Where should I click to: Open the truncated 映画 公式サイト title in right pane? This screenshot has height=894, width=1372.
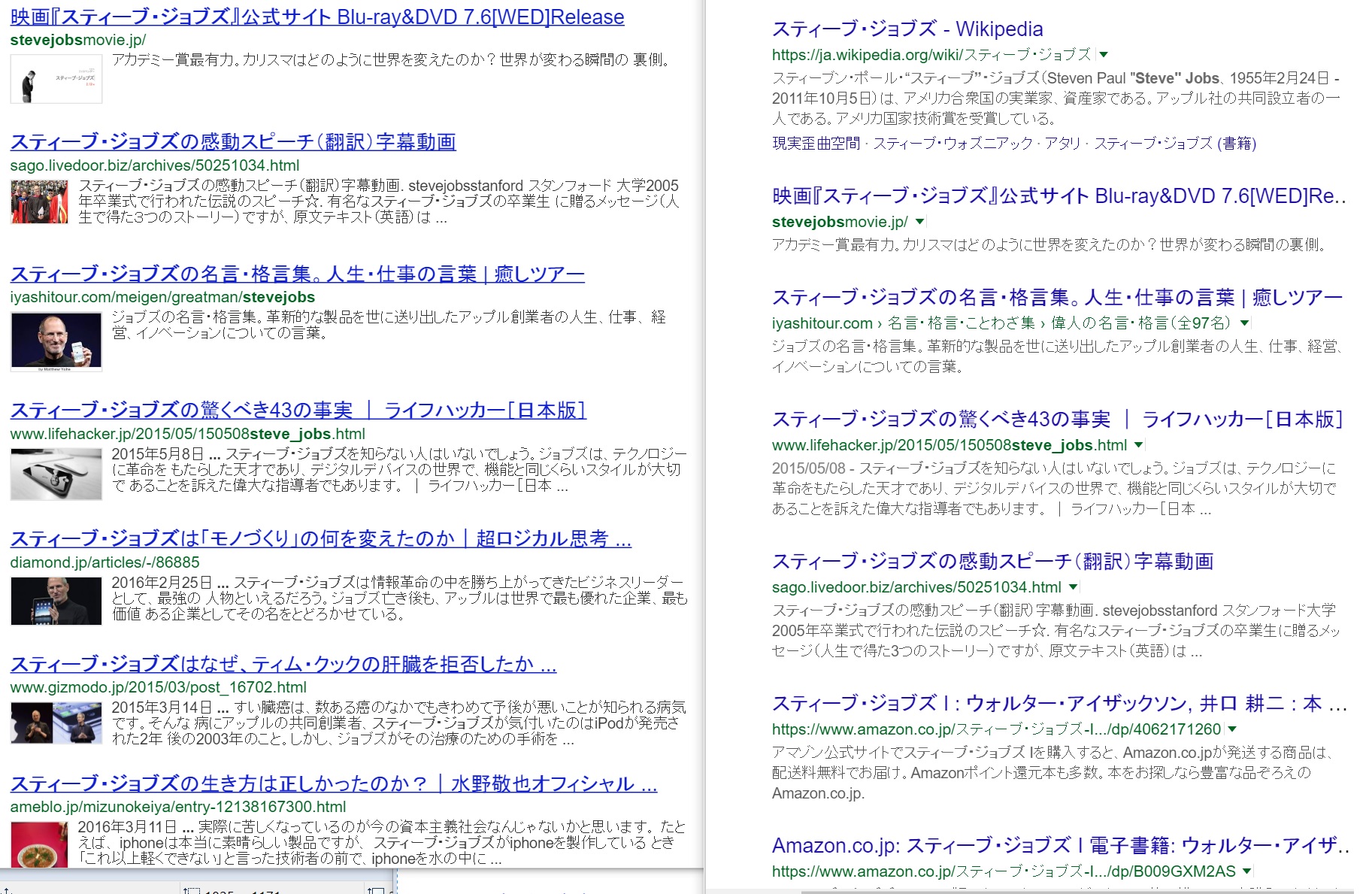click(1059, 196)
